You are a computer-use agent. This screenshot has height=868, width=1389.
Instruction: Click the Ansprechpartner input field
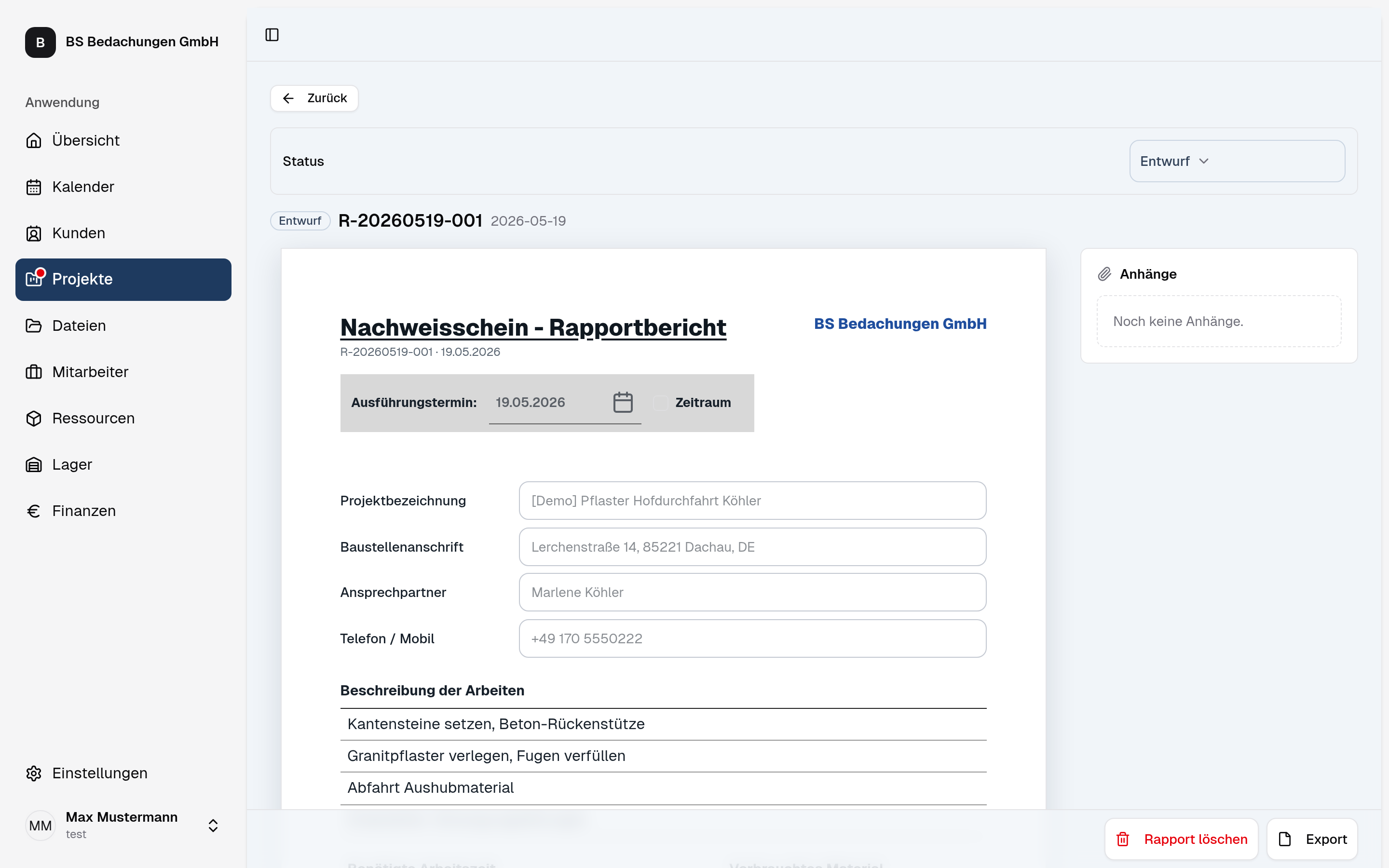pos(752,593)
